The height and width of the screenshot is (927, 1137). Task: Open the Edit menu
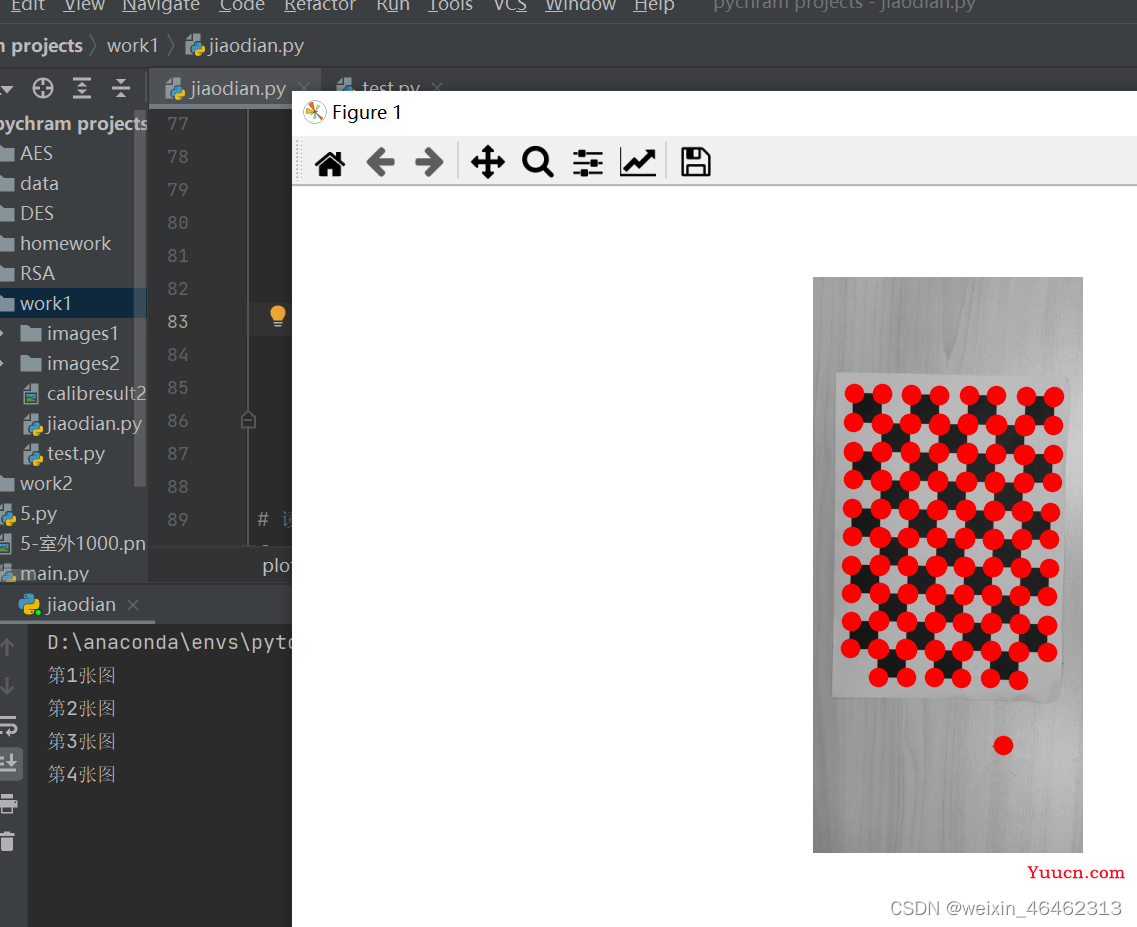coord(28,5)
